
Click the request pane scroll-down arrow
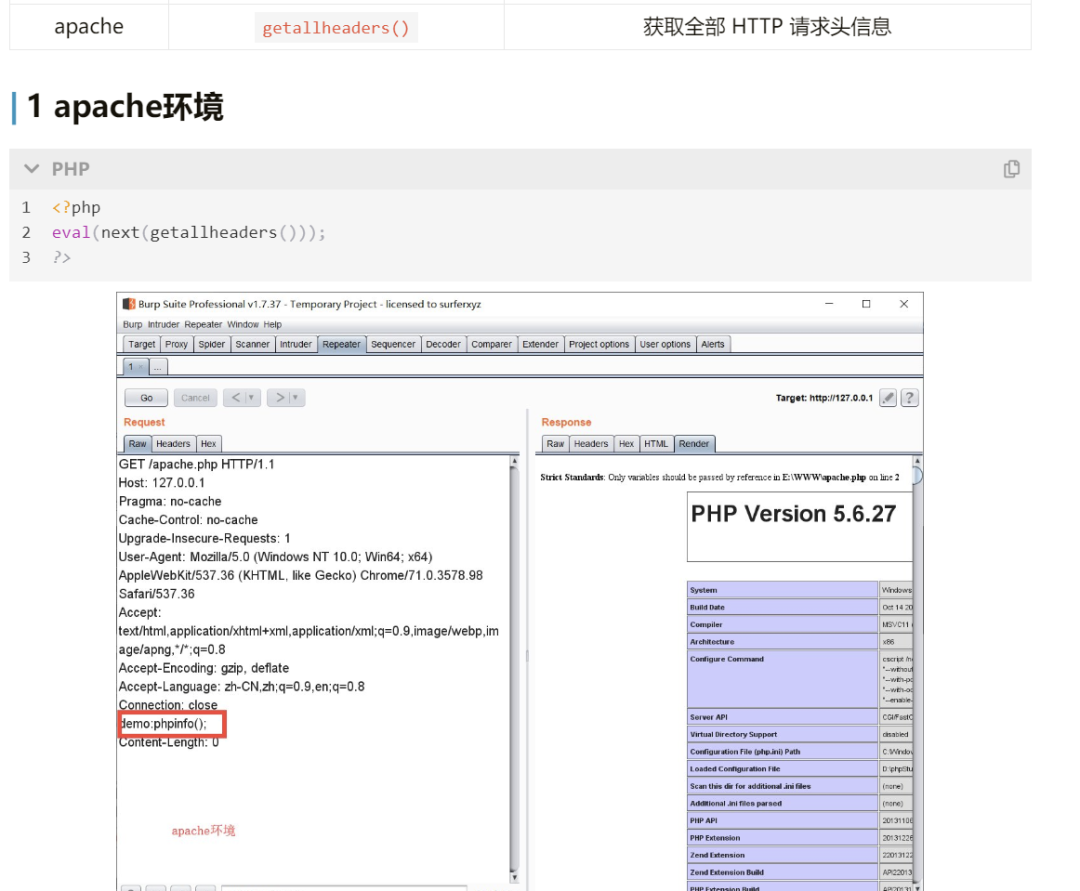(x=514, y=878)
